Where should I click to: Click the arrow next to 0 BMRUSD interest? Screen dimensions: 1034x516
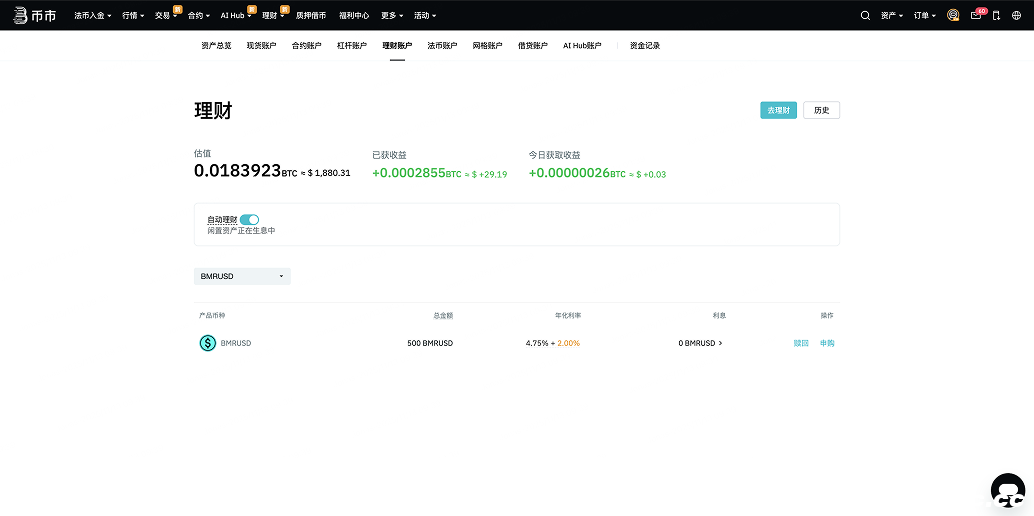coord(720,343)
